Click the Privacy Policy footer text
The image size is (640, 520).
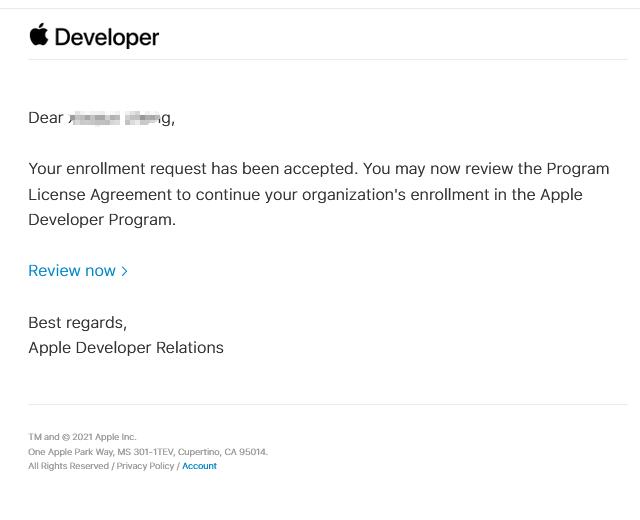(145, 466)
